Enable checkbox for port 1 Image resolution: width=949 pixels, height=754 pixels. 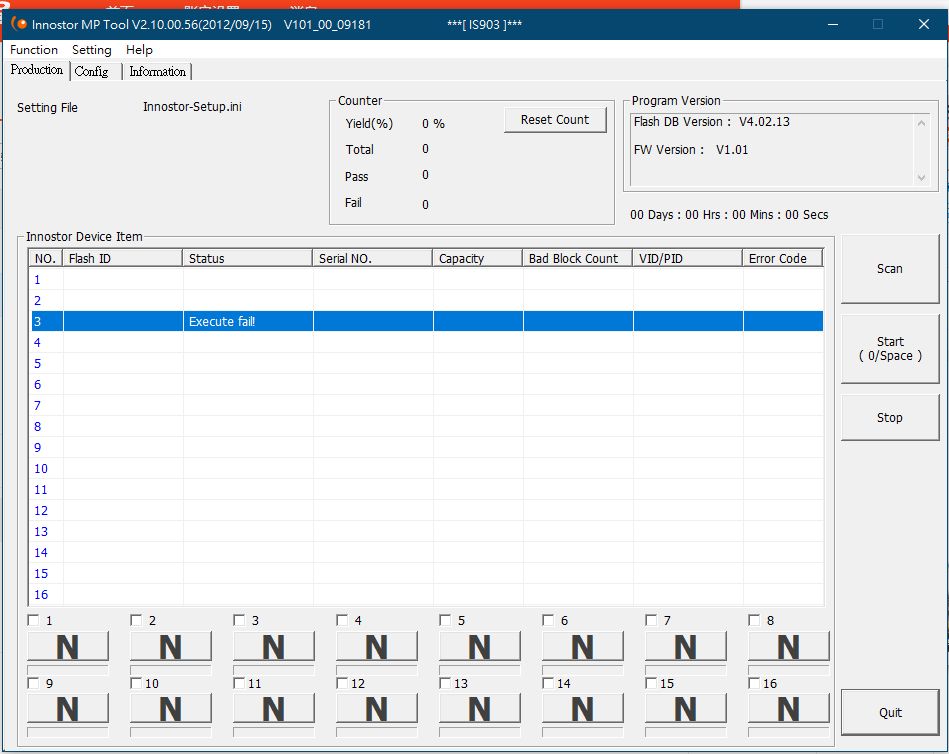pos(33,620)
